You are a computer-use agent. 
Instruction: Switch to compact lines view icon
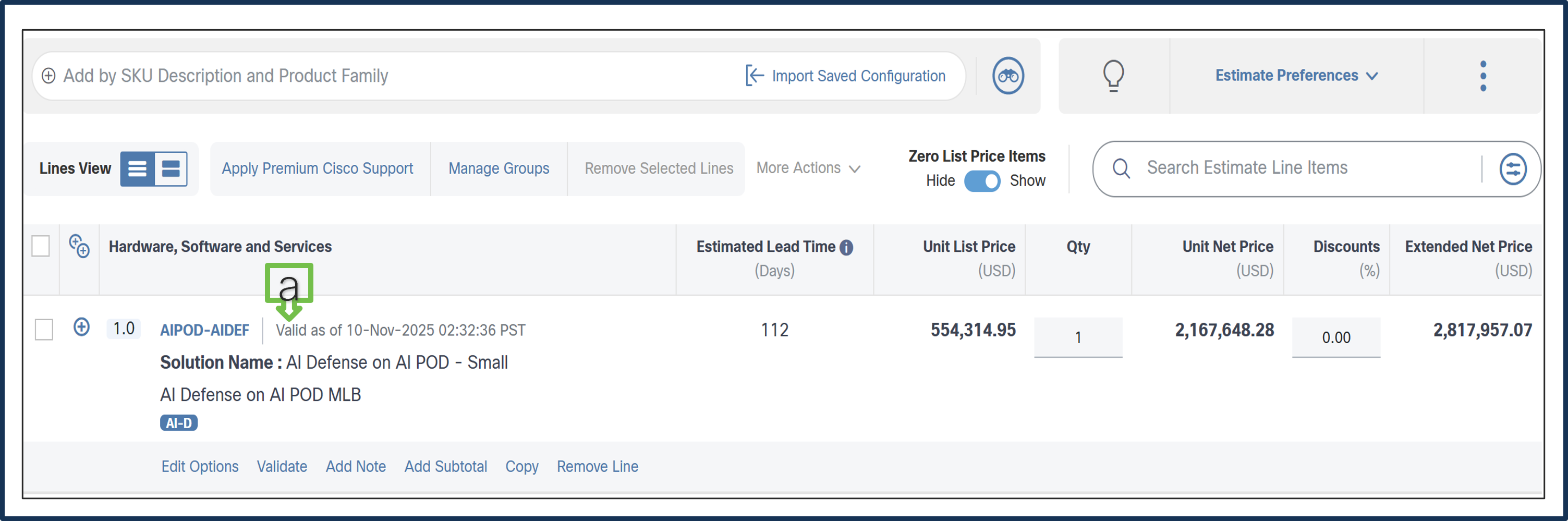click(138, 168)
